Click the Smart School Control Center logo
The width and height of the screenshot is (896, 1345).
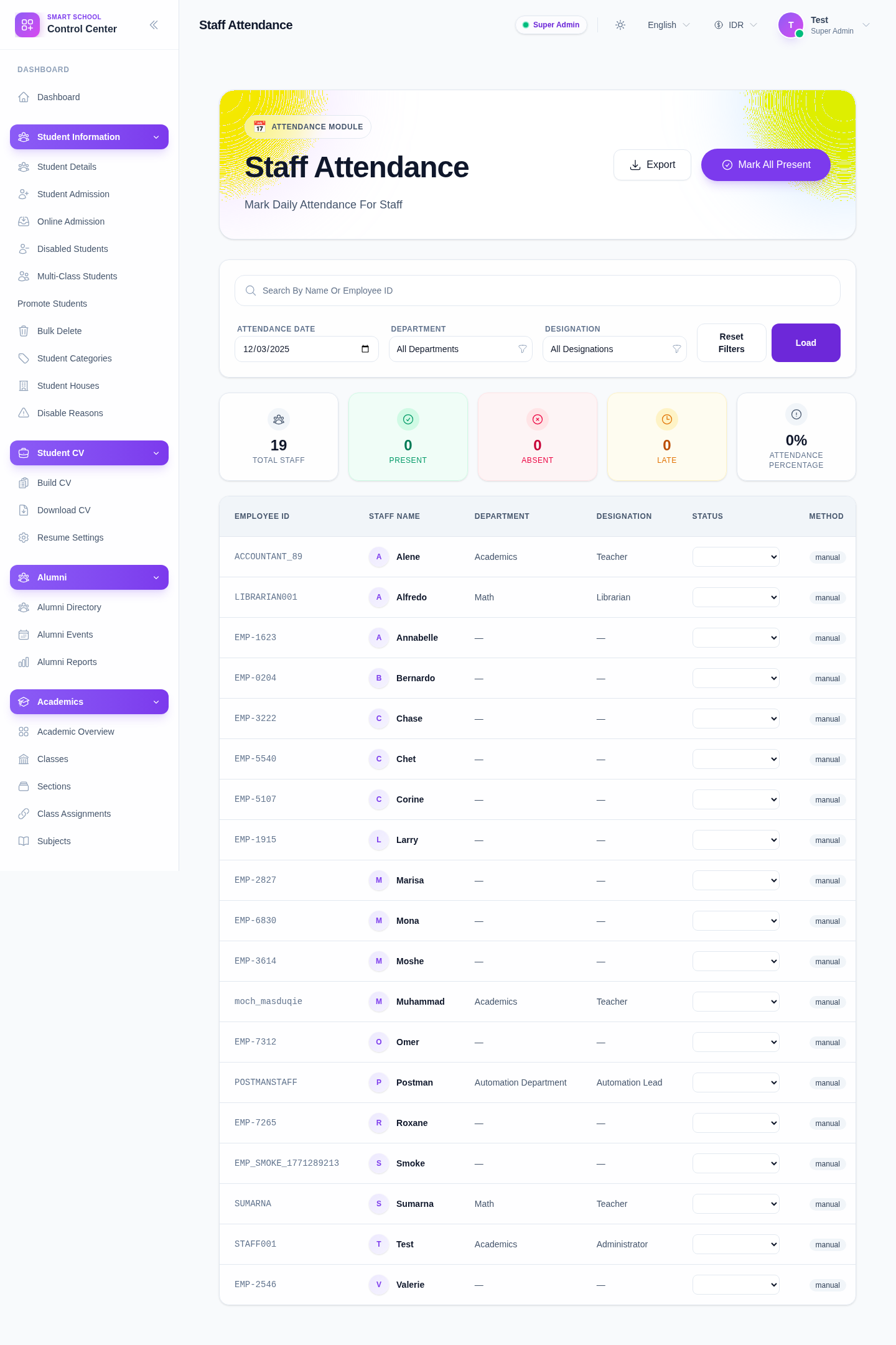point(27,25)
